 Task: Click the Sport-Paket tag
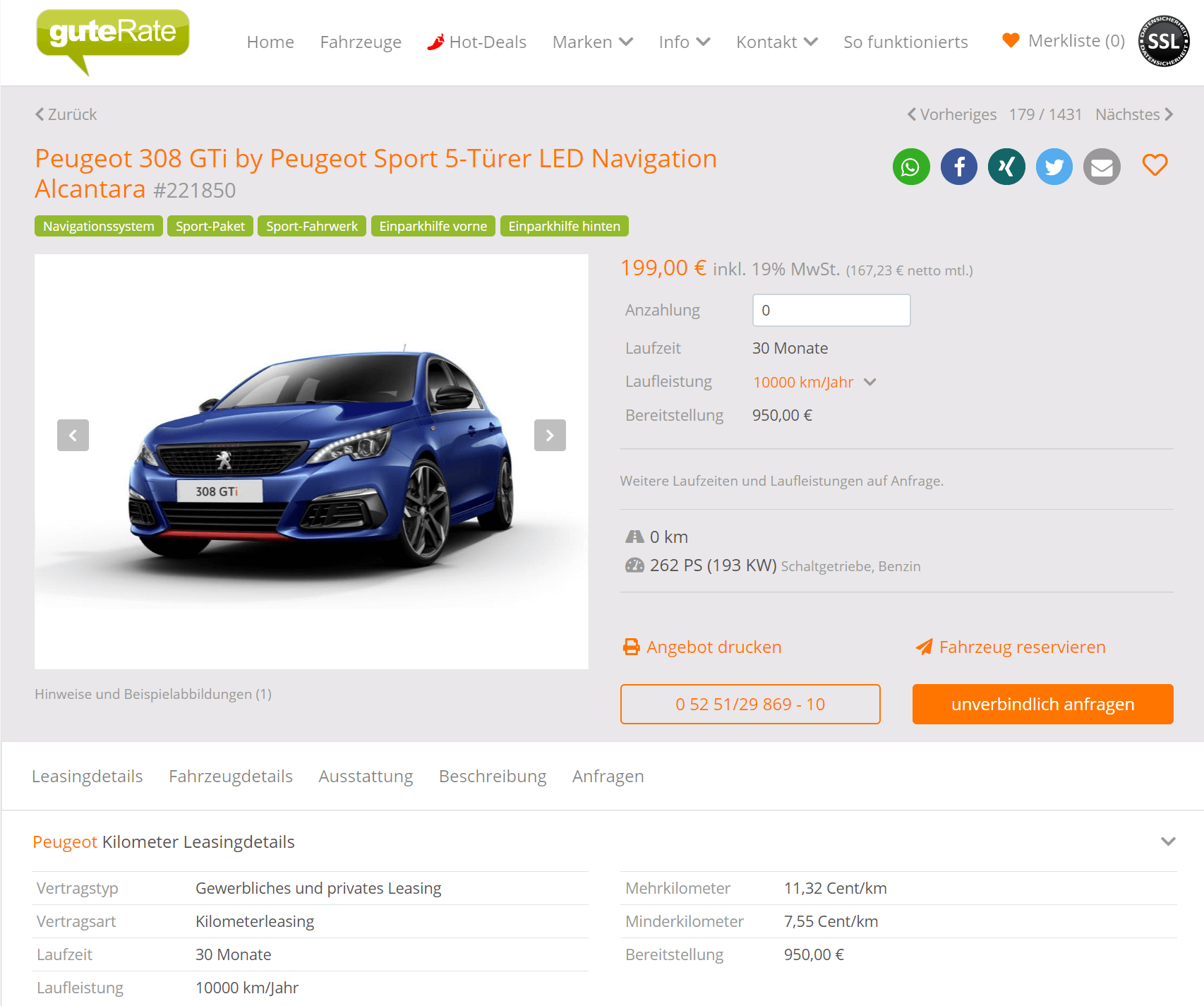click(x=210, y=226)
